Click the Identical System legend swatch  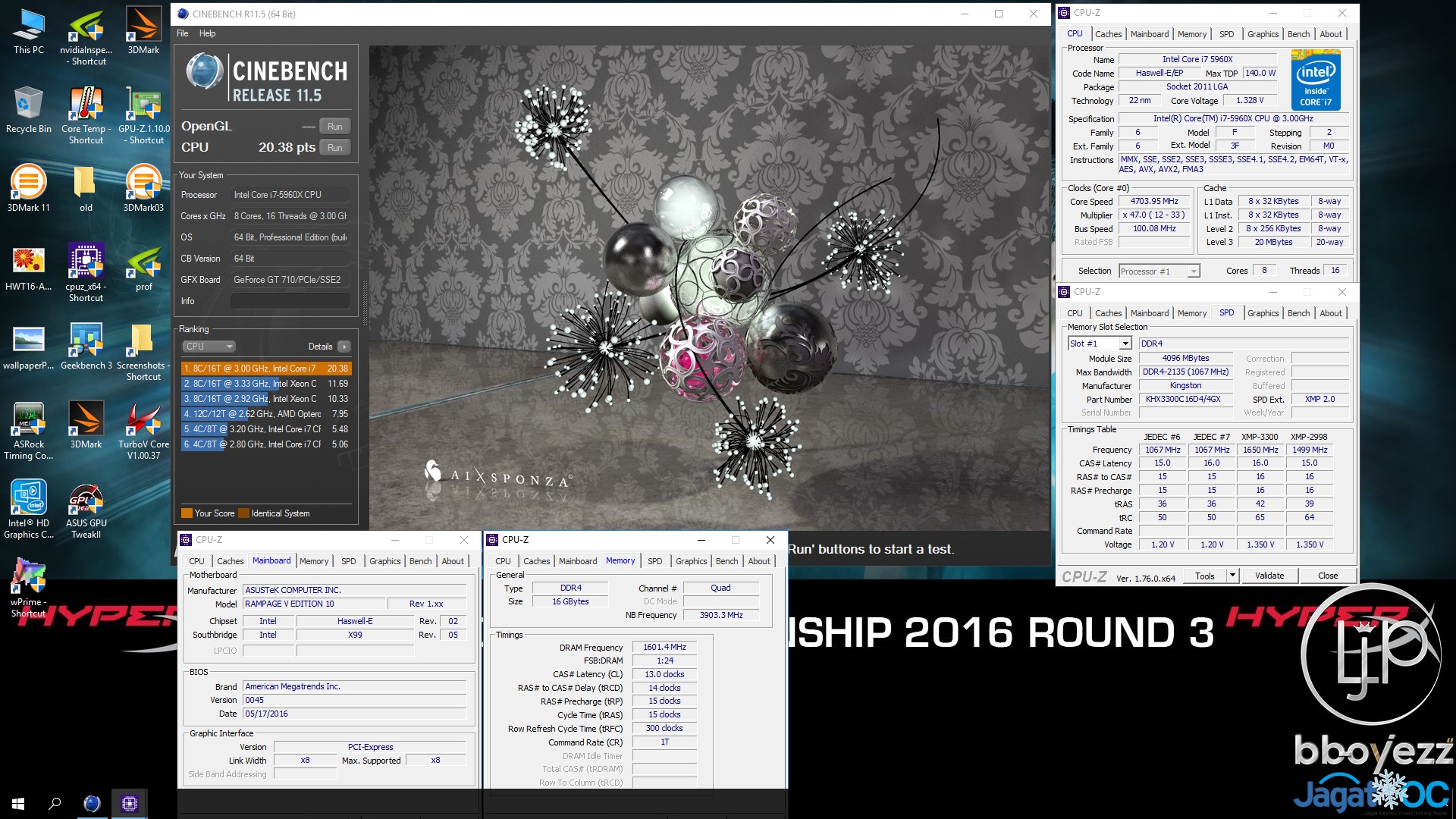tap(244, 513)
